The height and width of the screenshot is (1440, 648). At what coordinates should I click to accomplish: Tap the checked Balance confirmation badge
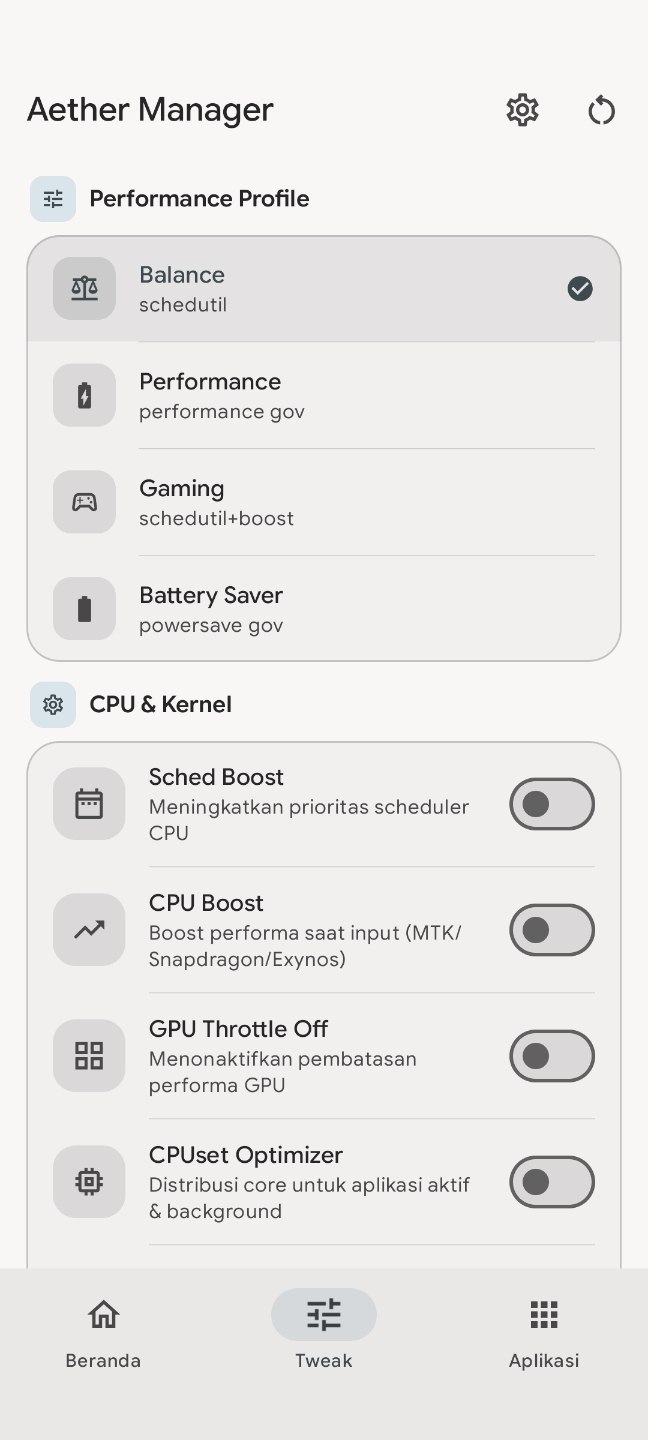point(580,288)
